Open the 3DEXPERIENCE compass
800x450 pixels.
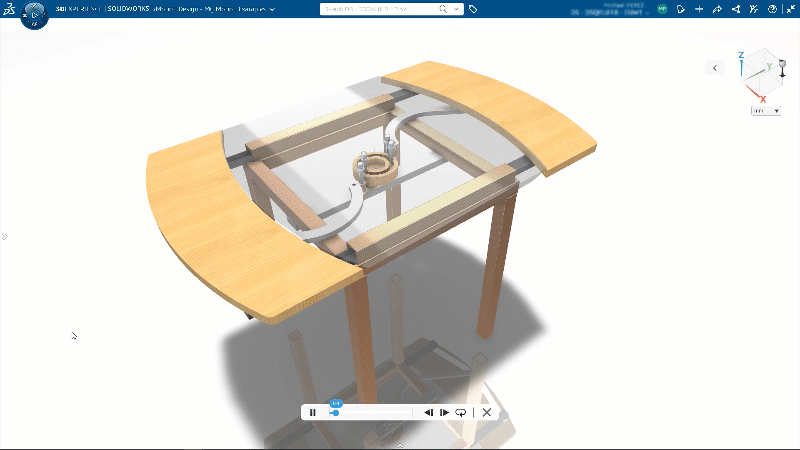point(32,15)
